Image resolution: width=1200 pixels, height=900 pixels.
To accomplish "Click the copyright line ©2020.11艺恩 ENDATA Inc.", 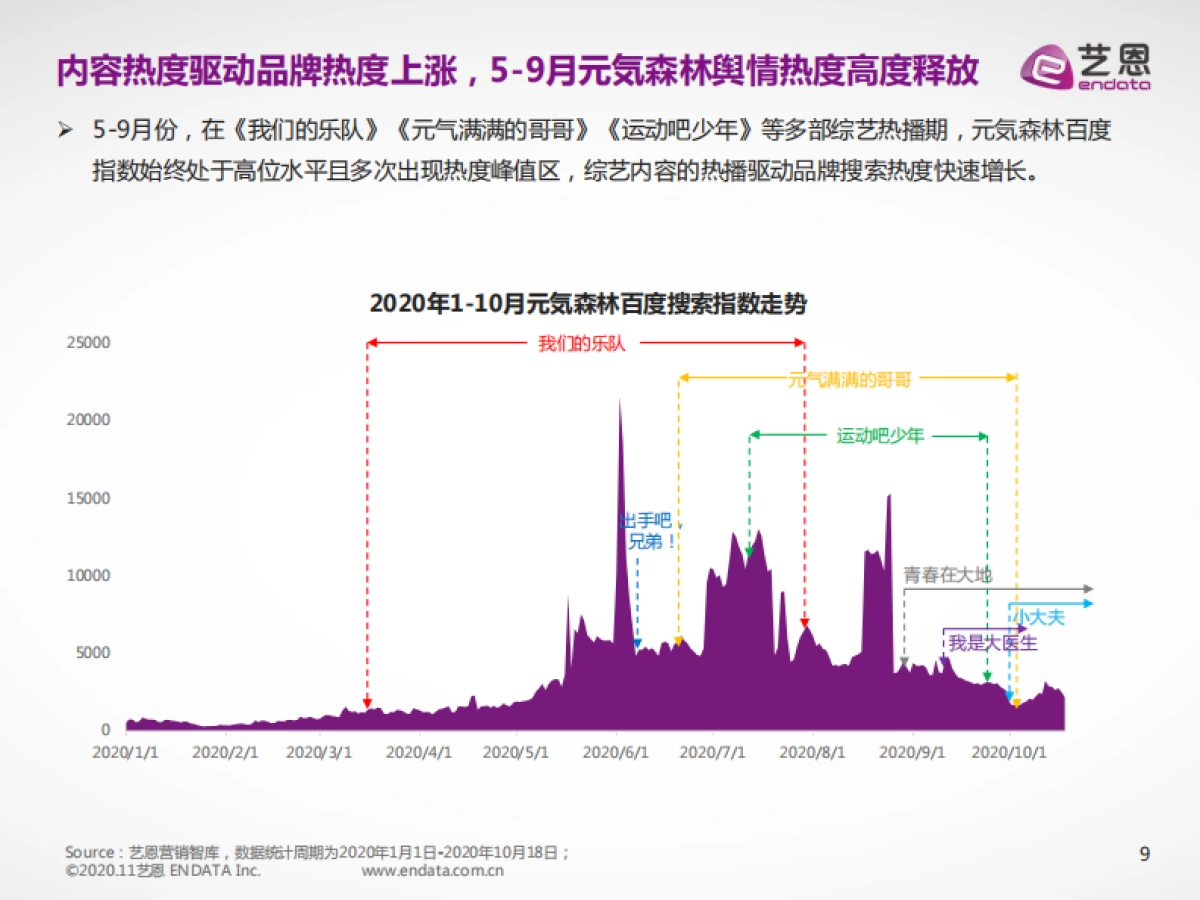I will [162, 870].
